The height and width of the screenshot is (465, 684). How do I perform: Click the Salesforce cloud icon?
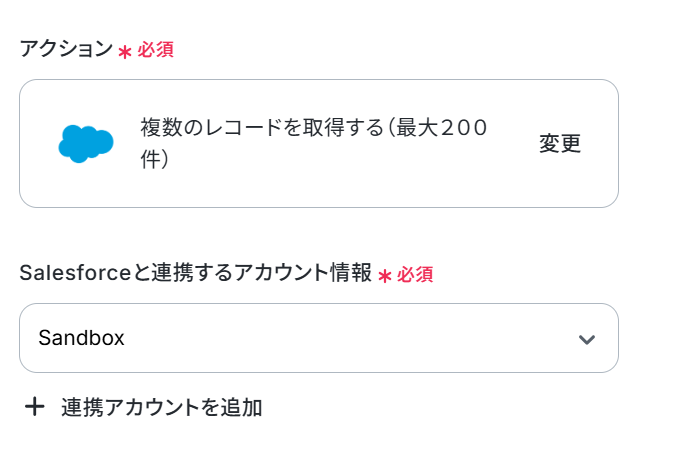click(86, 144)
